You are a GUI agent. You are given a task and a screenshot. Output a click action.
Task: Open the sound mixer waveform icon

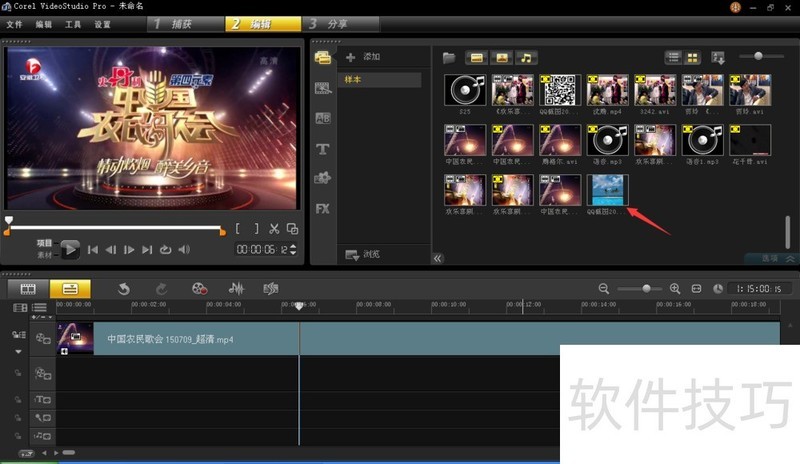tap(237, 288)
